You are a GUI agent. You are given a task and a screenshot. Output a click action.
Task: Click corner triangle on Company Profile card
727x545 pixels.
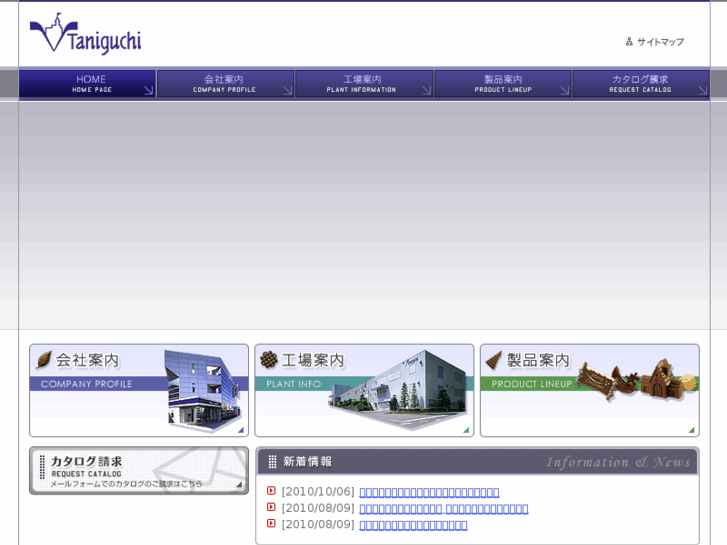pyautogui.click(x=241, y=430)
